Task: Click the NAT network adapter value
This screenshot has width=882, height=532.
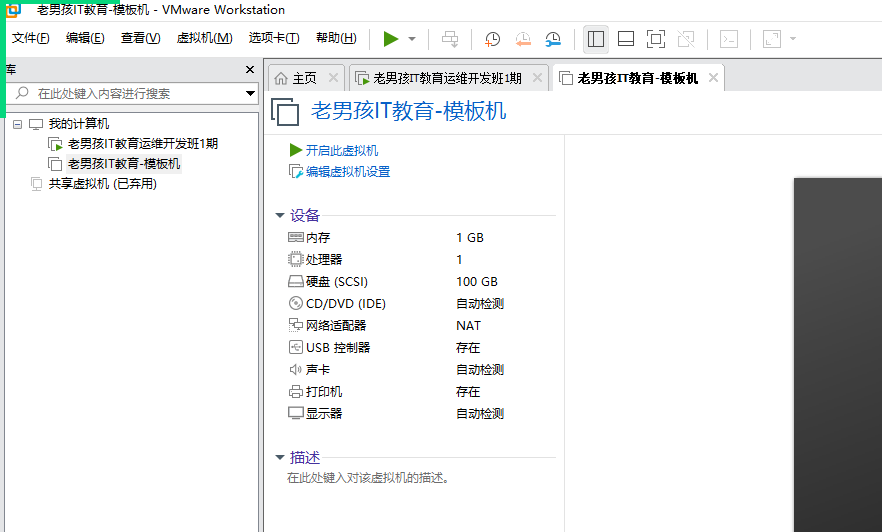Action: tap(468, 326)
